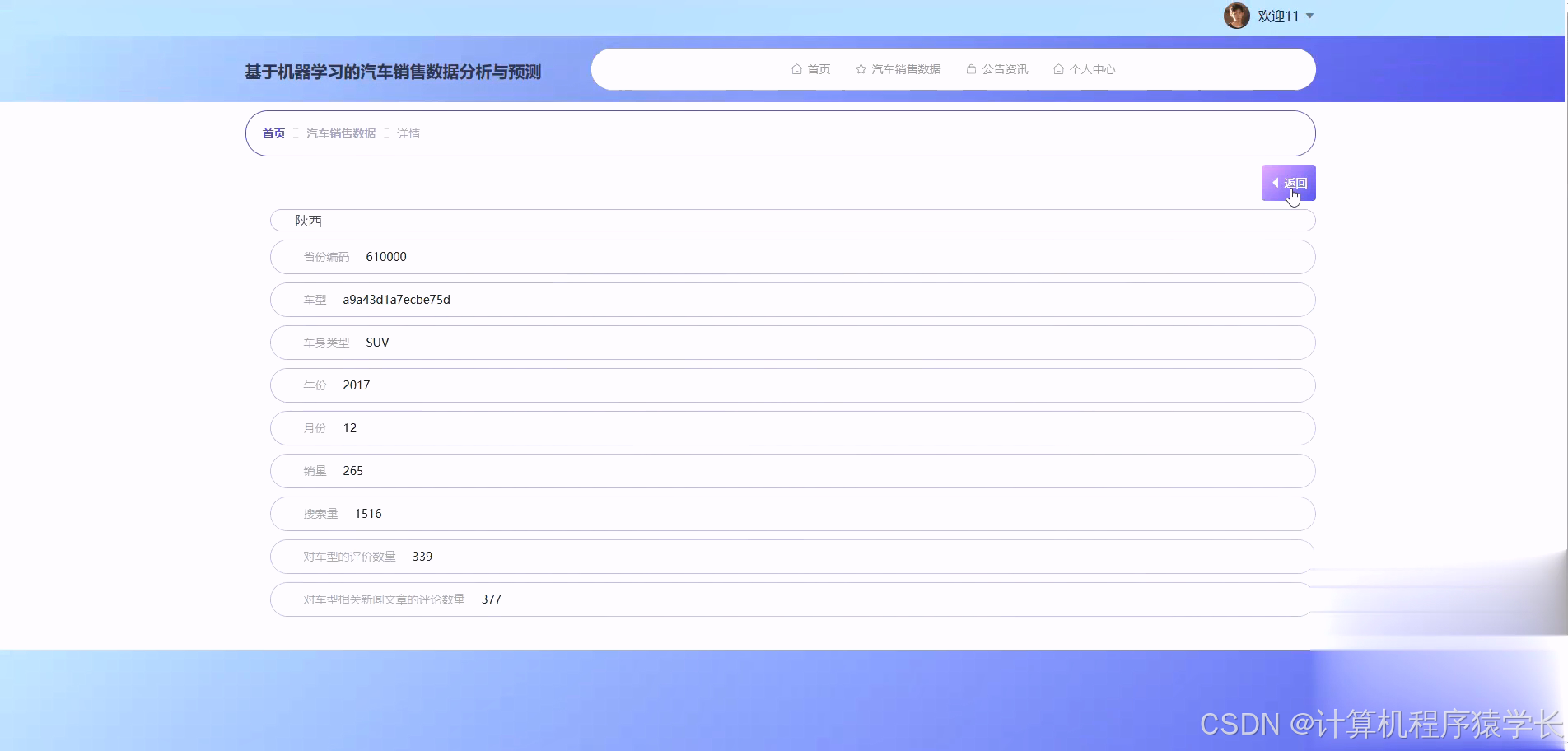Click the 销量 field showing 265
The width and height of the screenshot is (1568, 751).
tap(352, 470)
